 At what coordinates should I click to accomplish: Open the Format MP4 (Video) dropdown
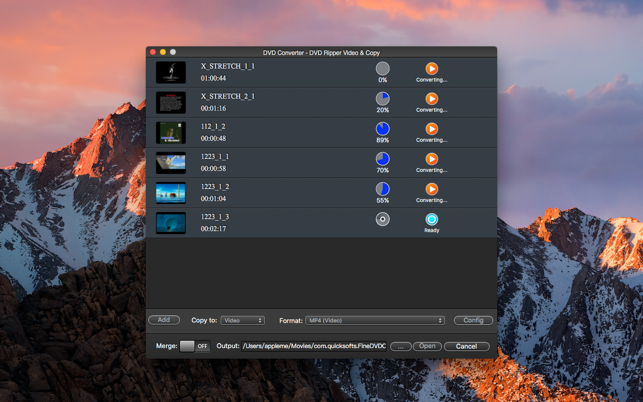[375, 320]
